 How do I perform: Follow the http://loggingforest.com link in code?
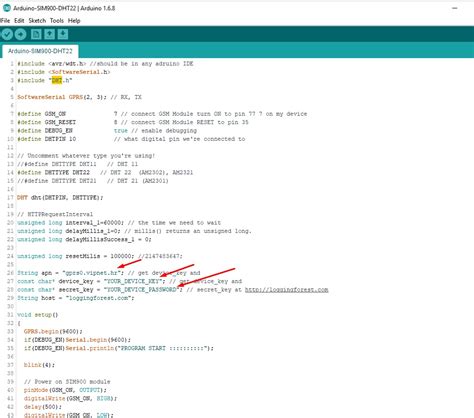coord(287,290)
